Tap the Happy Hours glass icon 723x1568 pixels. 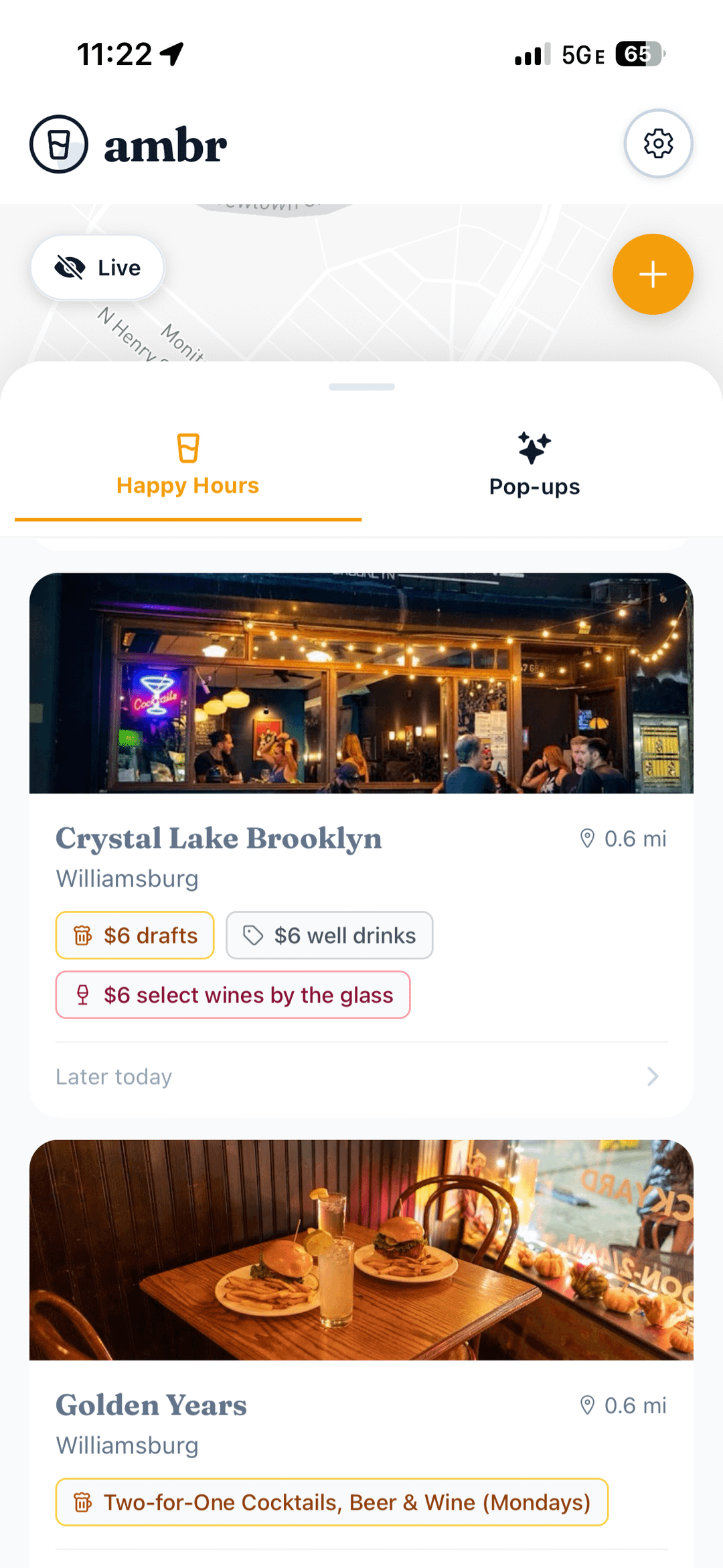coord(188,448)
